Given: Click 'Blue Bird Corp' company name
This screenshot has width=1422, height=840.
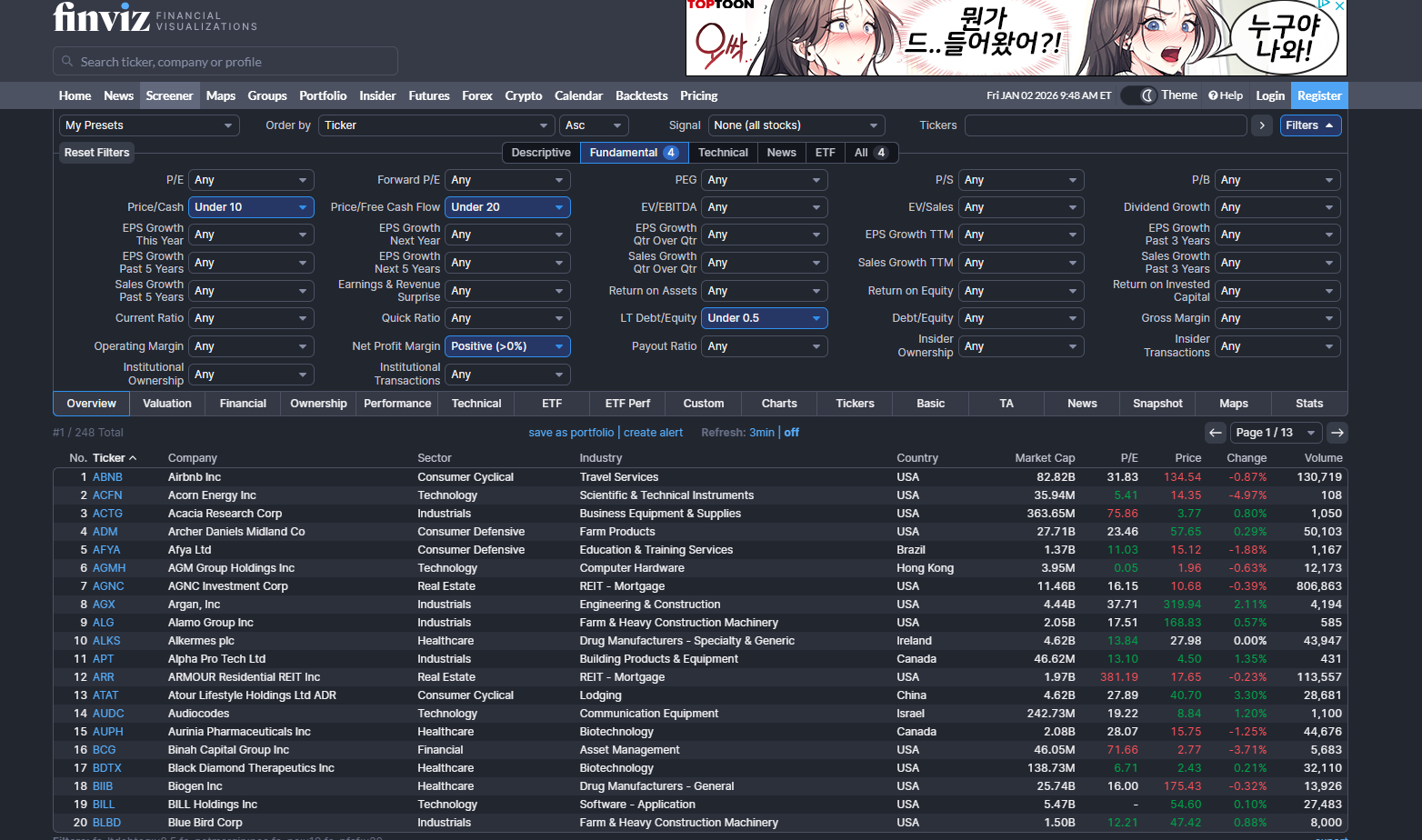Looking at the screenshot, I should 205,823.
